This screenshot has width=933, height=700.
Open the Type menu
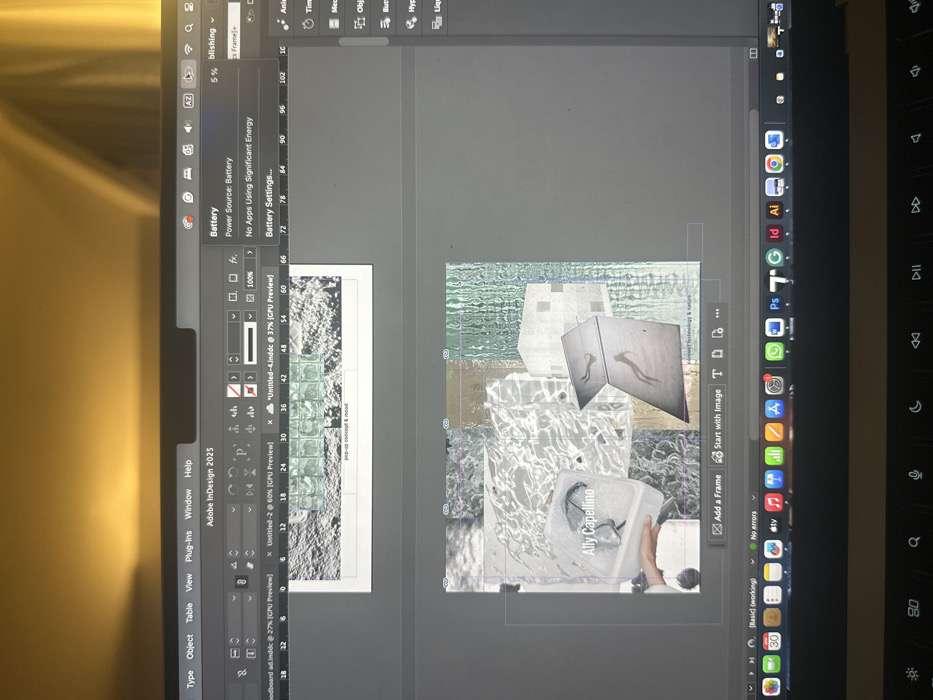coord(190,678)
